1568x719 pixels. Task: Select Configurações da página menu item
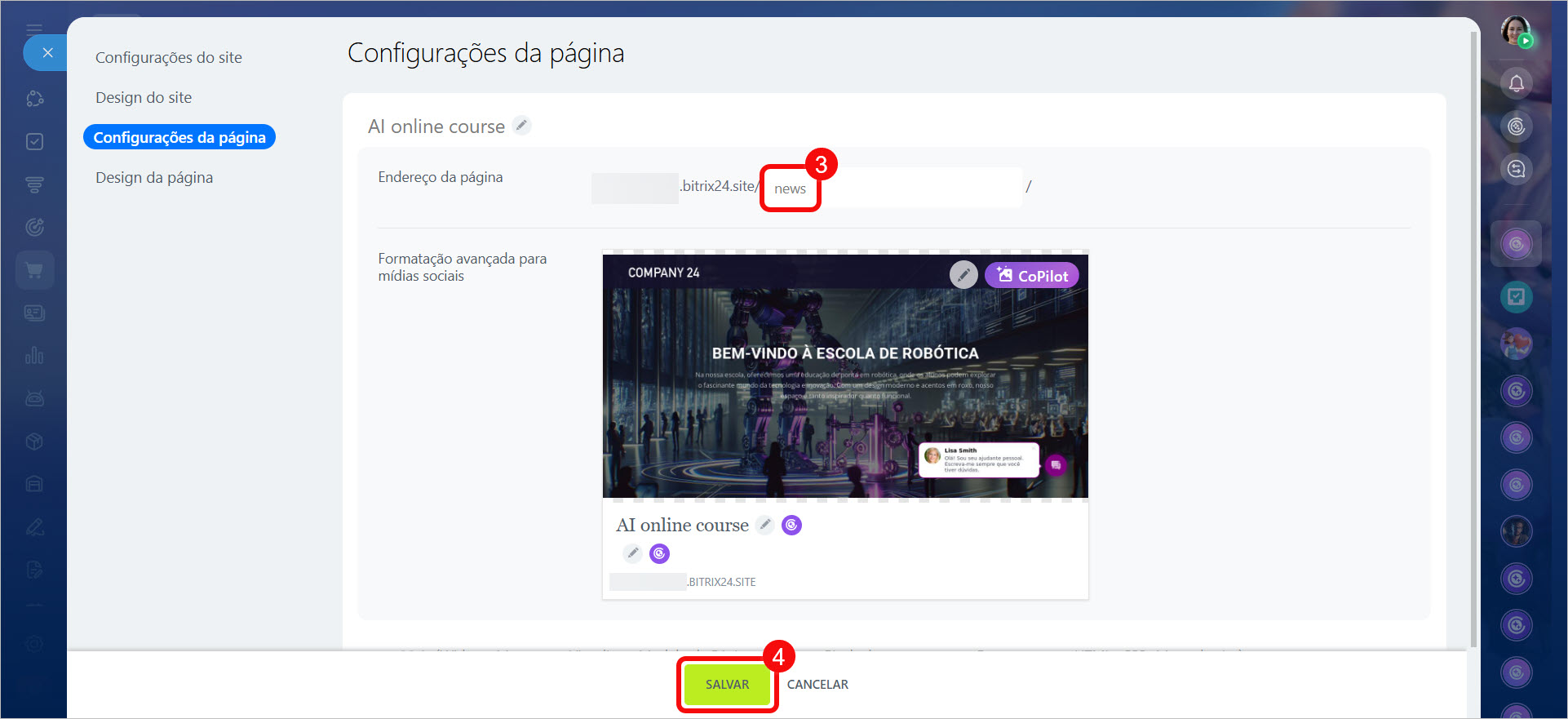point(179,137)
